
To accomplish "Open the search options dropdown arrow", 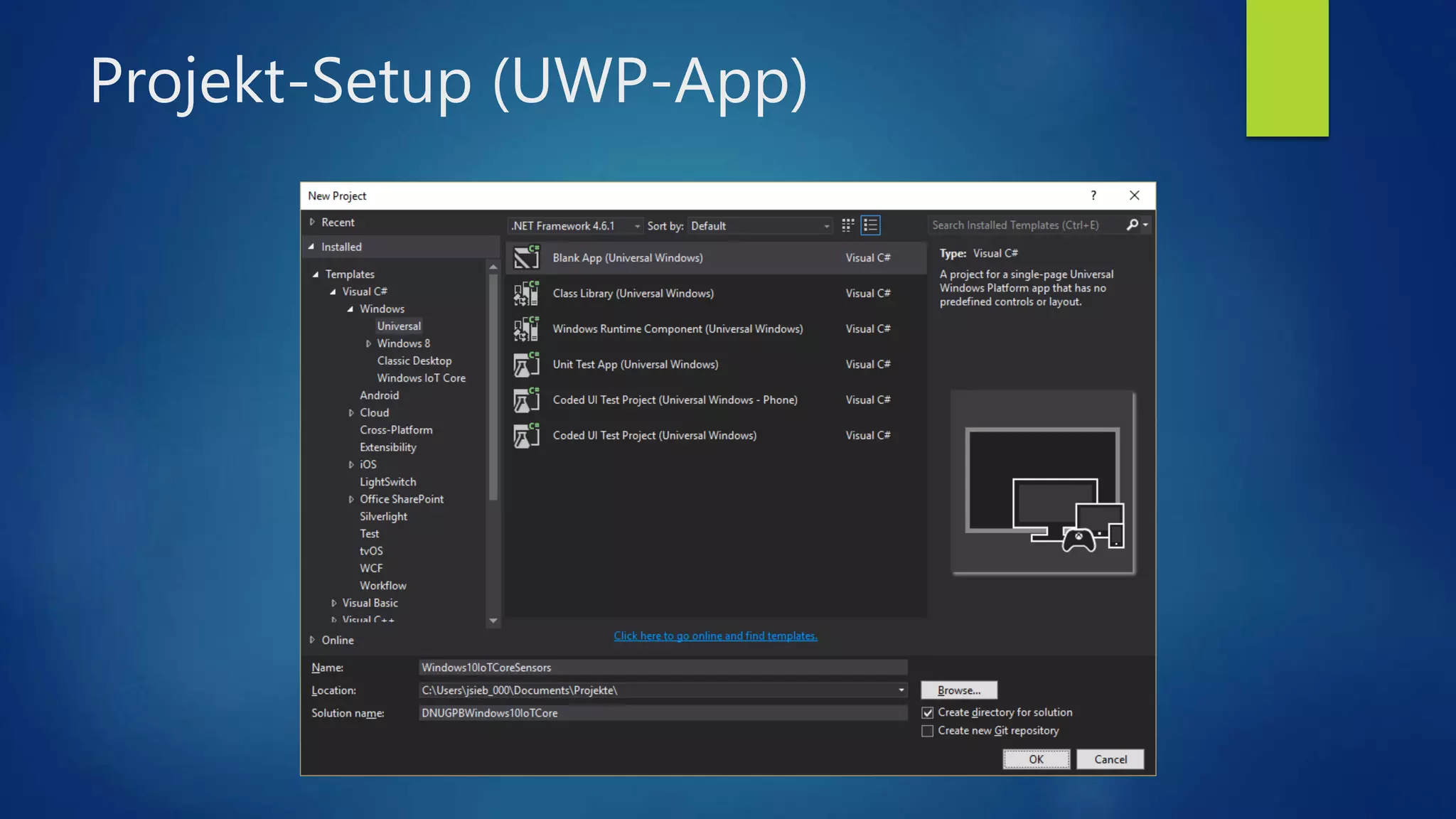I will tap(1145, 225).
